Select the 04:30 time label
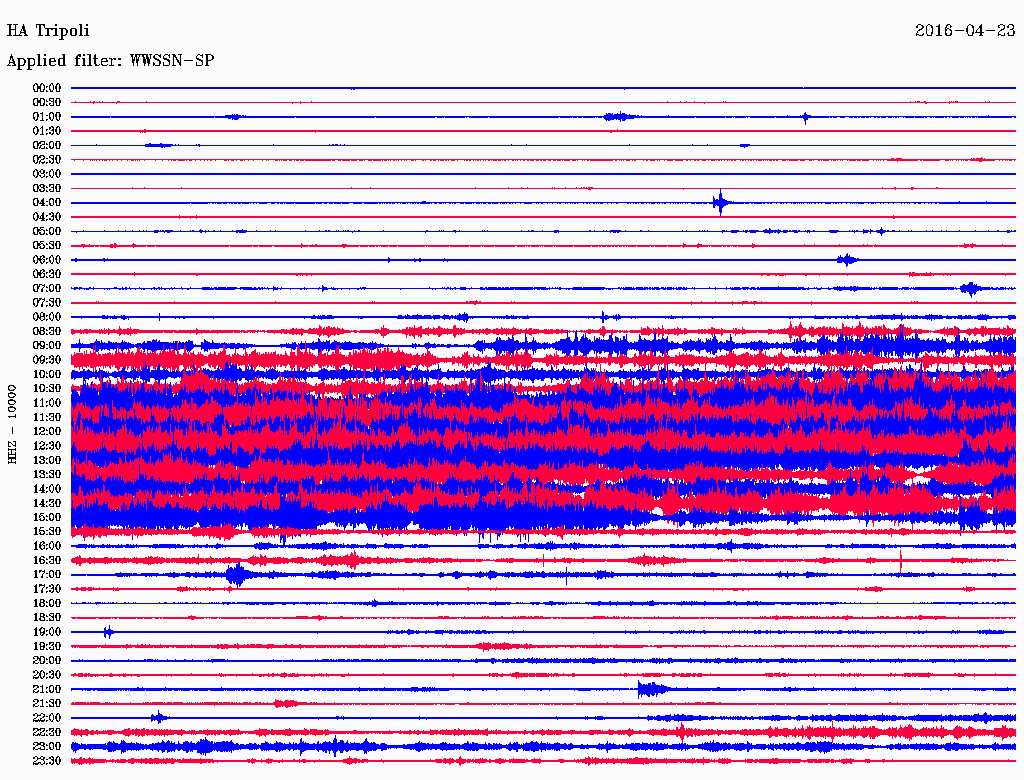 [x=47, y=216]
